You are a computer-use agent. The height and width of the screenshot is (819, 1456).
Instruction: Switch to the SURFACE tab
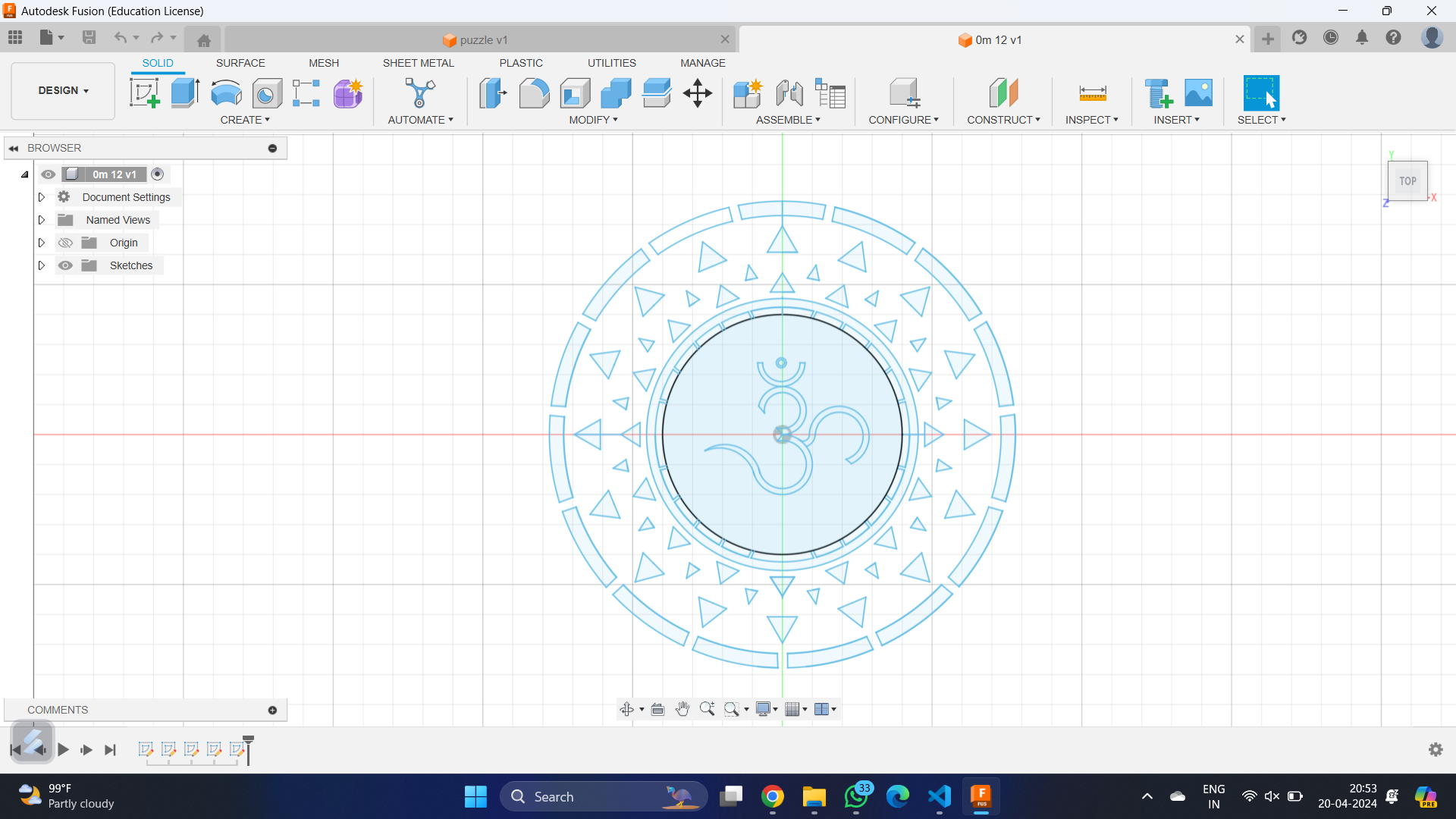click(240, 63)
